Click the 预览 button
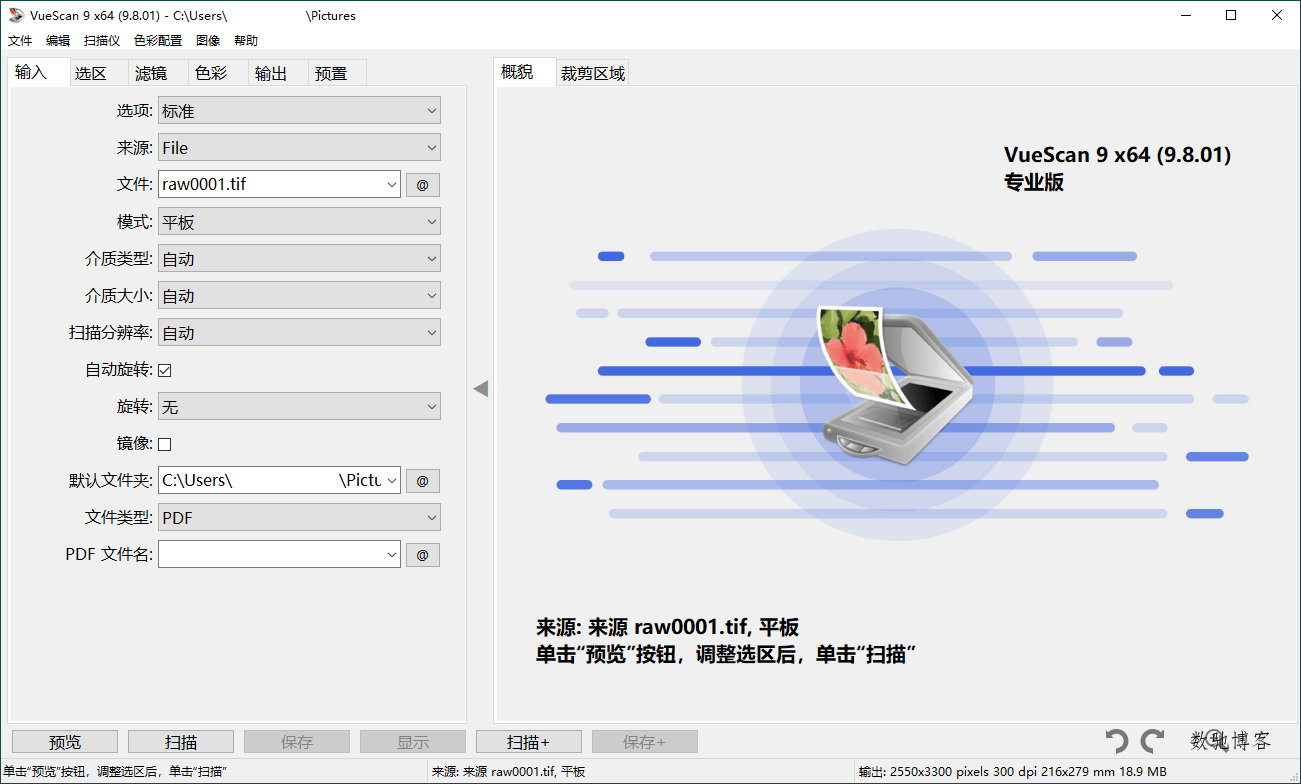The width and height of the screenshot is (1301, 784). pos(65,742)
